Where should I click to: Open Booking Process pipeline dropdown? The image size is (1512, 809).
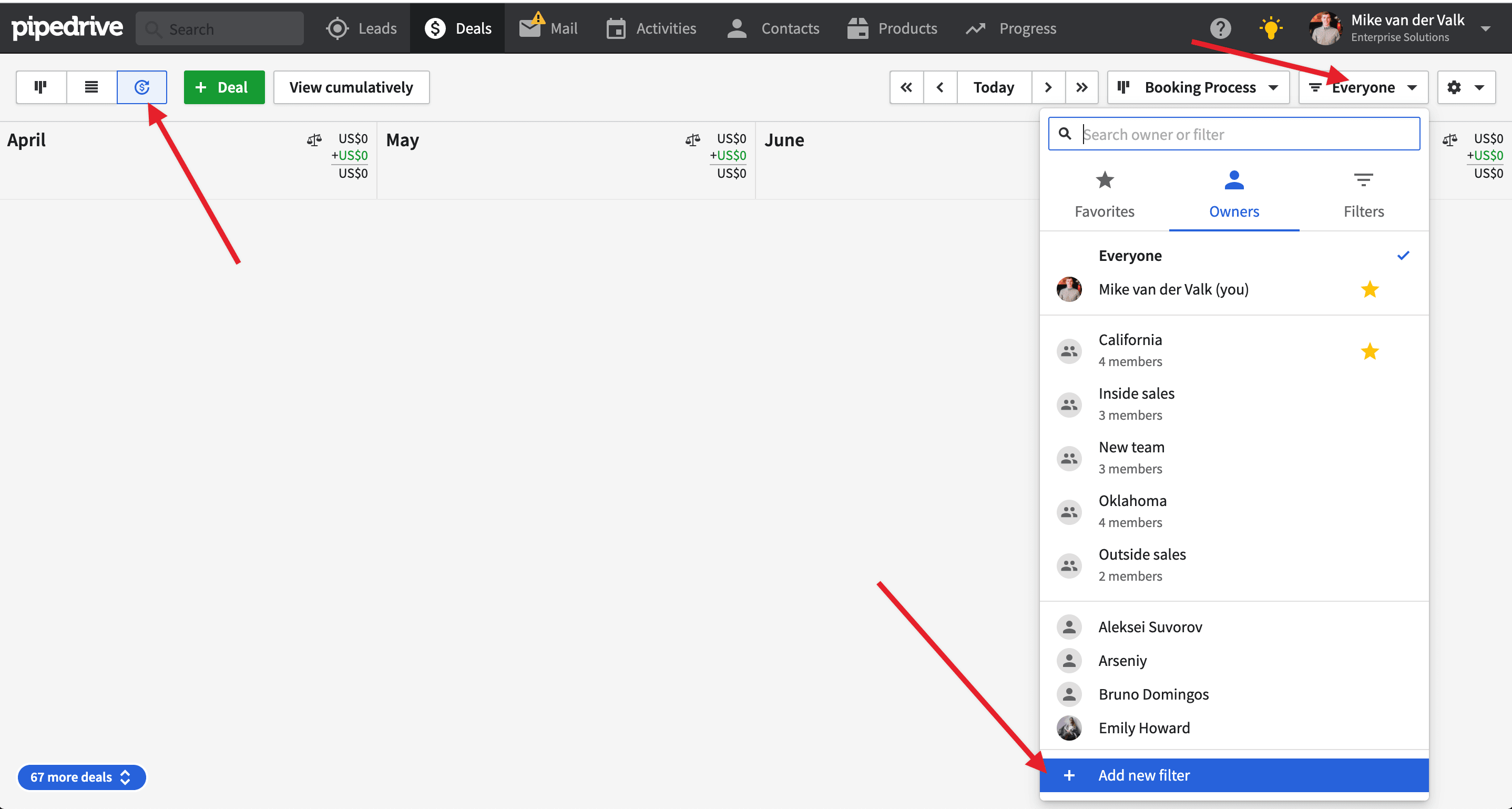[x=1198, y=87]
